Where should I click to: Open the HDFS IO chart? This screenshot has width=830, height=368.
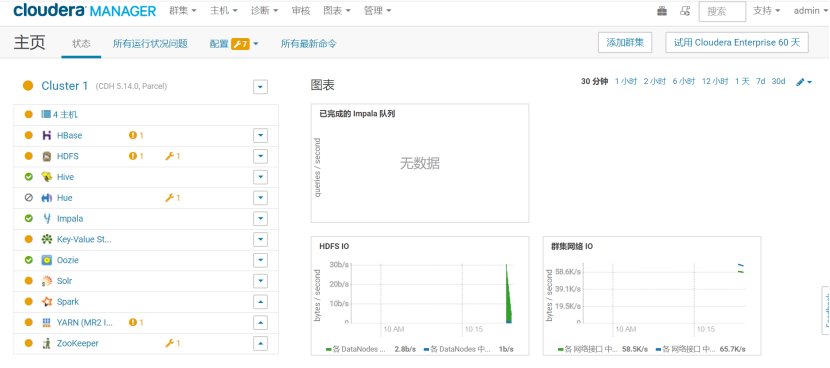pos(420,296)
